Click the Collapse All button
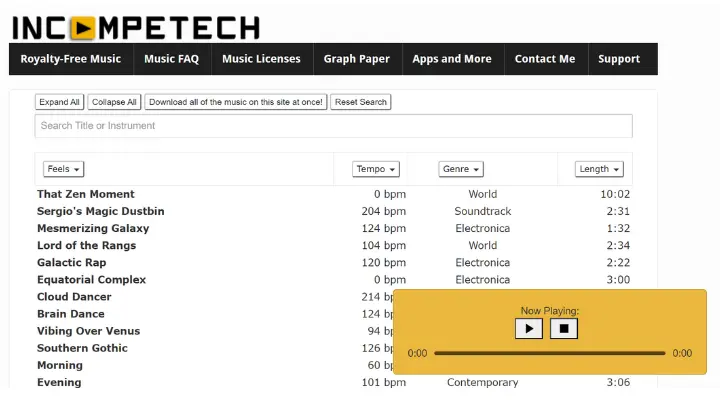Image resolution: width=720 pixels, height=400 pixels. 114,102
